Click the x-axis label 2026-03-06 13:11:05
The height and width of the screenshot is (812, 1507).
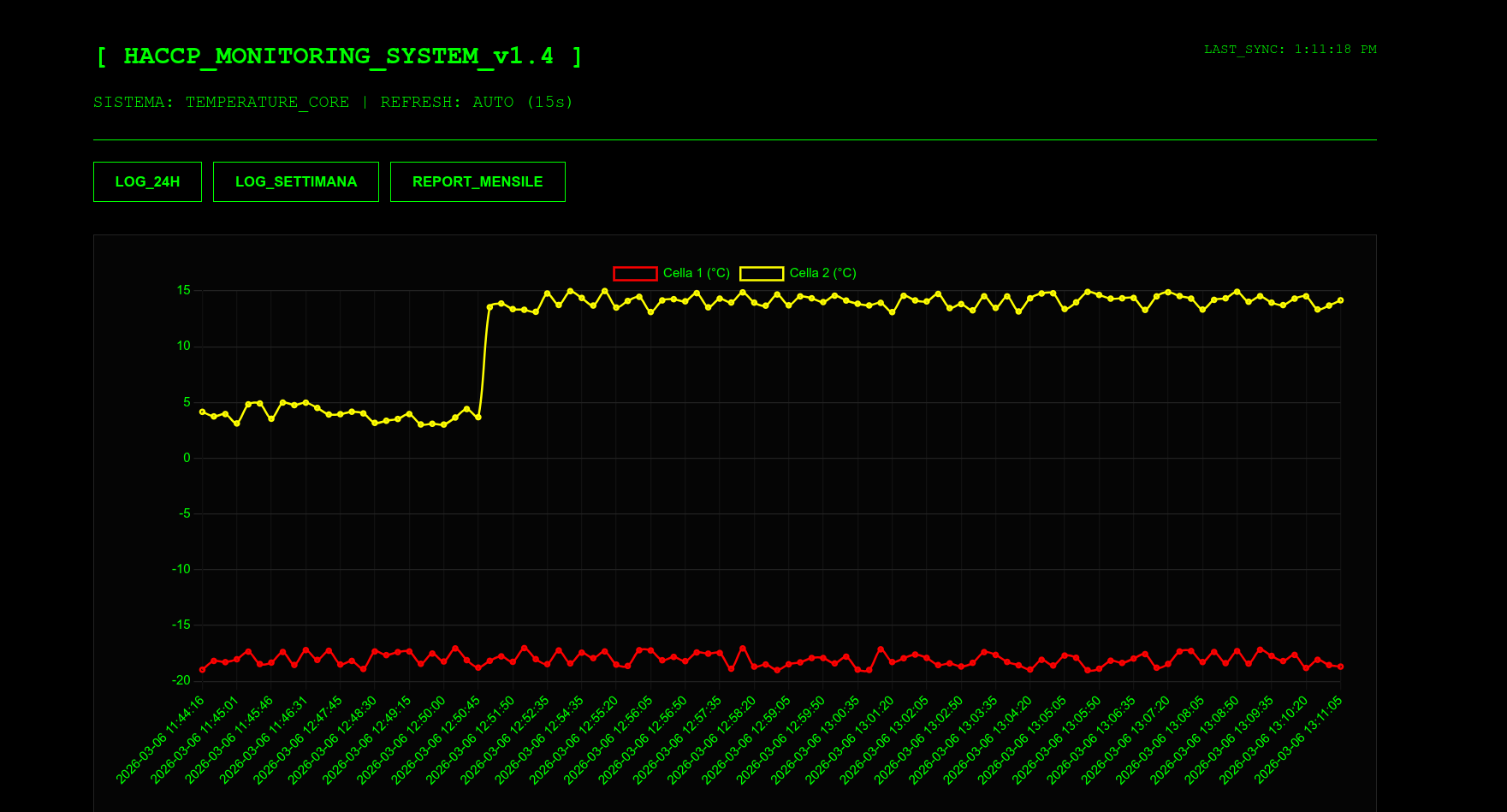click(x=1301, y=738)
